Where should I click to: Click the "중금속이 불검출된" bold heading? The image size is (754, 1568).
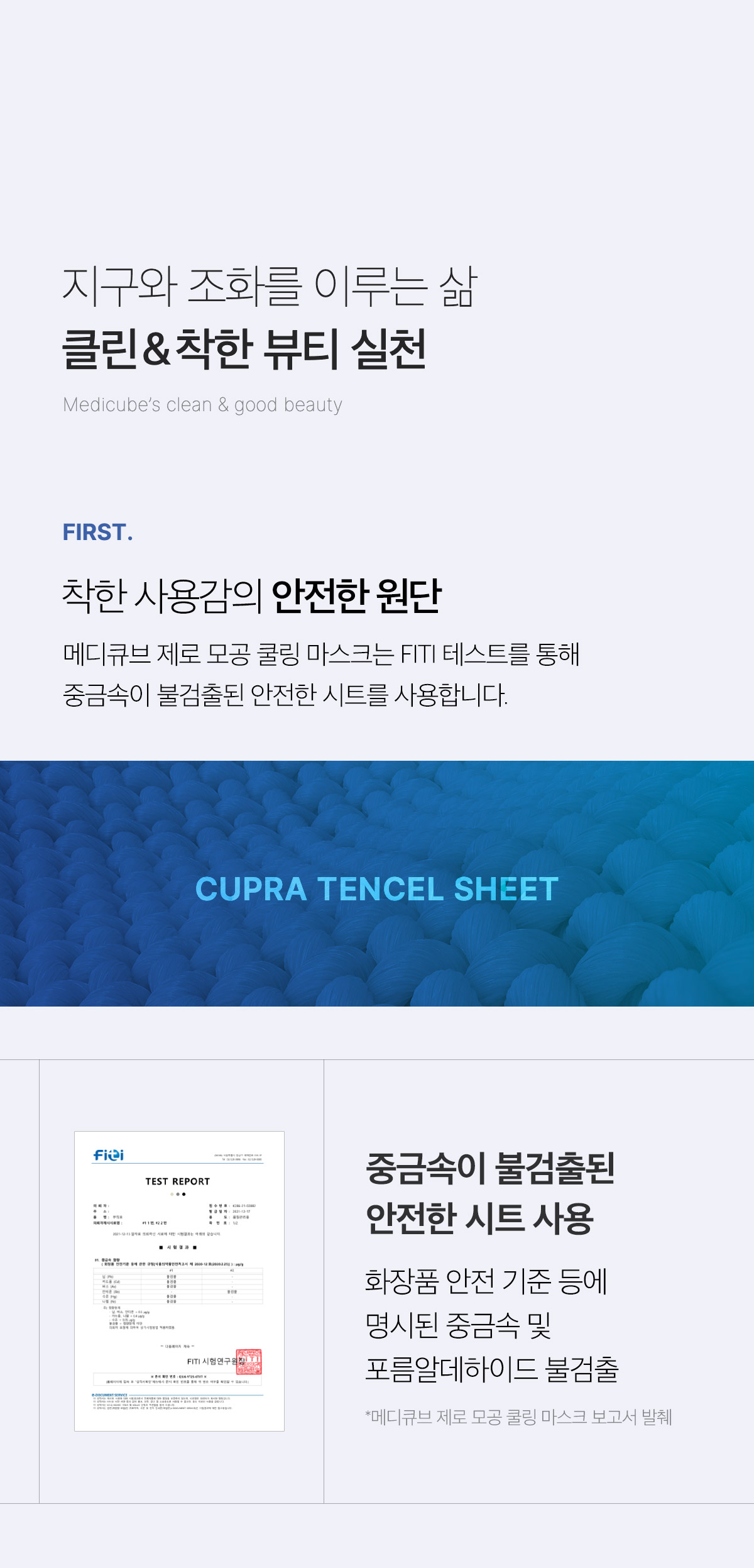490,1169
